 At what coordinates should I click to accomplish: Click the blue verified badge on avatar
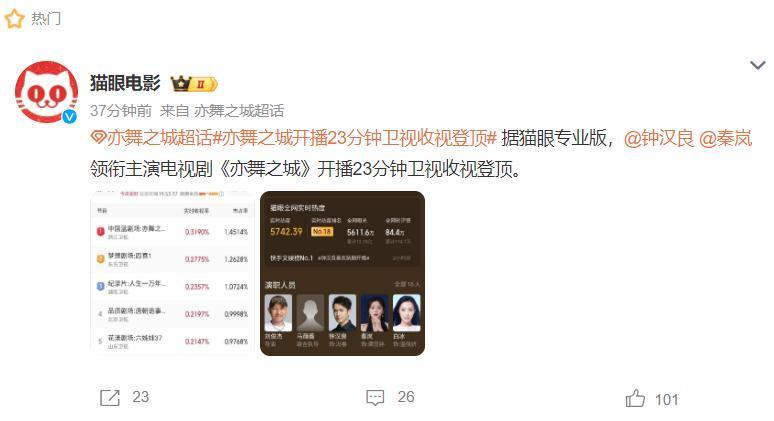(x=70, y=116)
